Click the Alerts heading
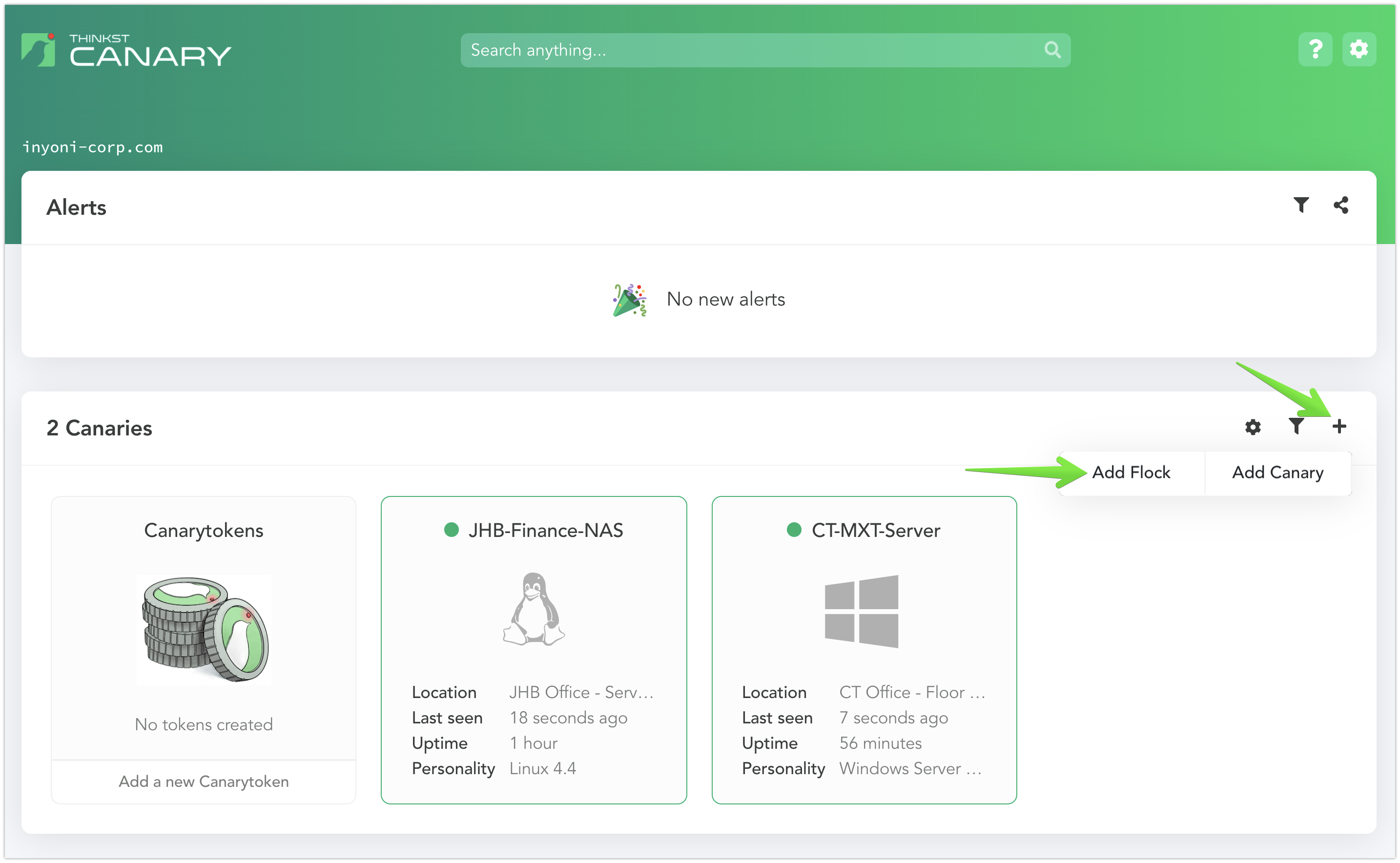1400x863 pixels. (x=77, y=207)
